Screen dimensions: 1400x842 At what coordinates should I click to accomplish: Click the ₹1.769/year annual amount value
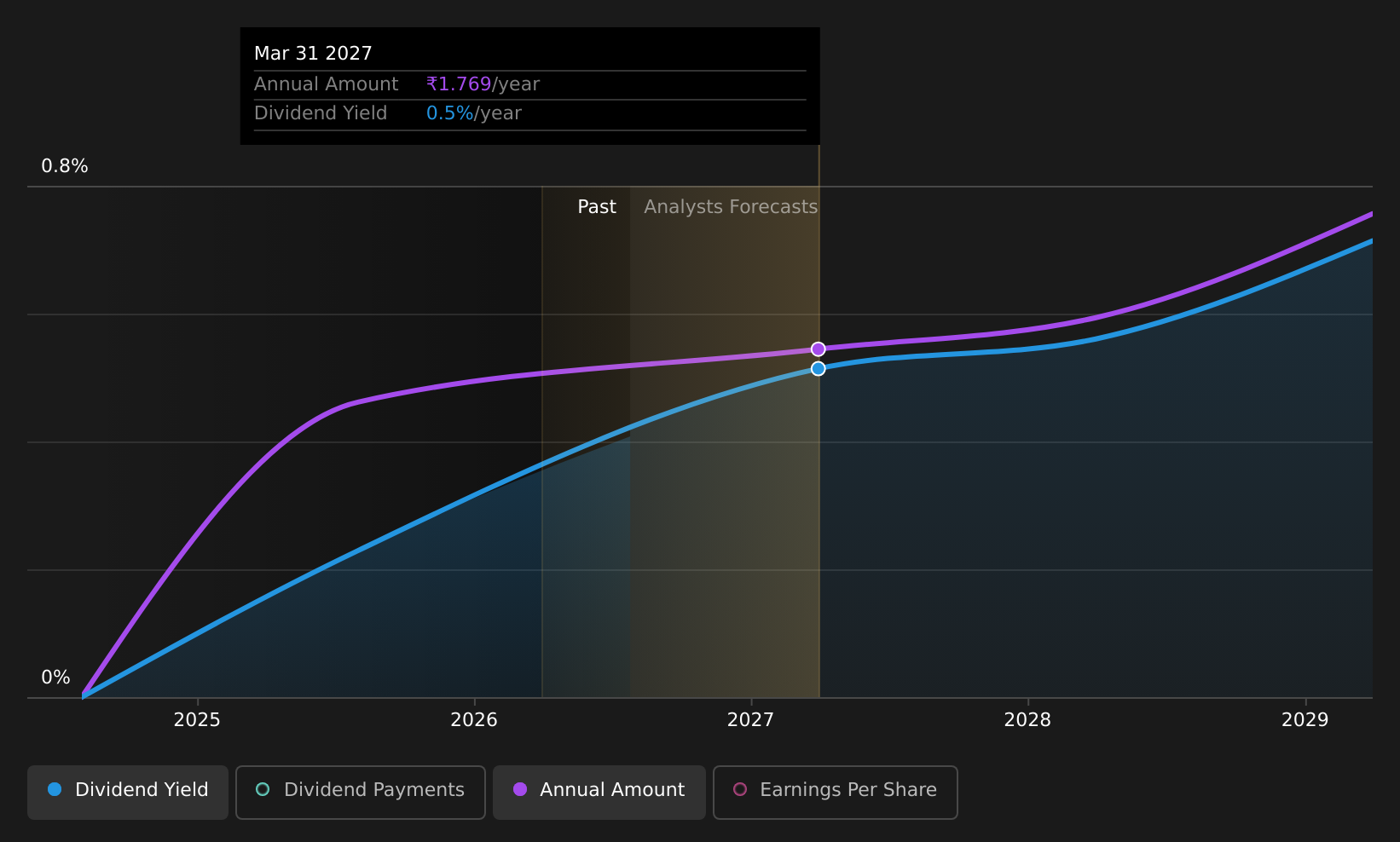point(483,84)
